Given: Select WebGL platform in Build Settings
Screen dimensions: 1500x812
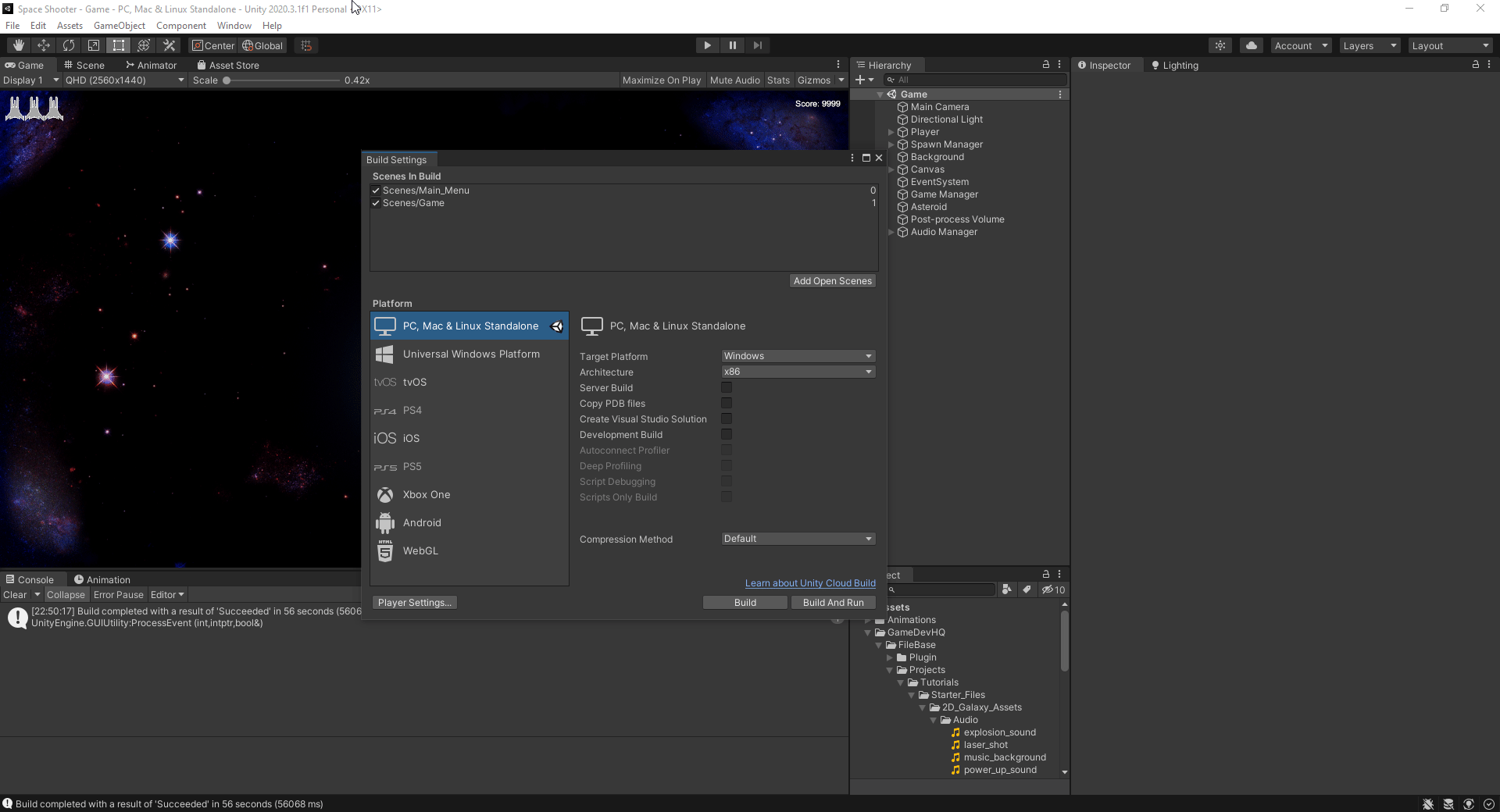Looking at the screenshot, I should (x=470, y=550).
